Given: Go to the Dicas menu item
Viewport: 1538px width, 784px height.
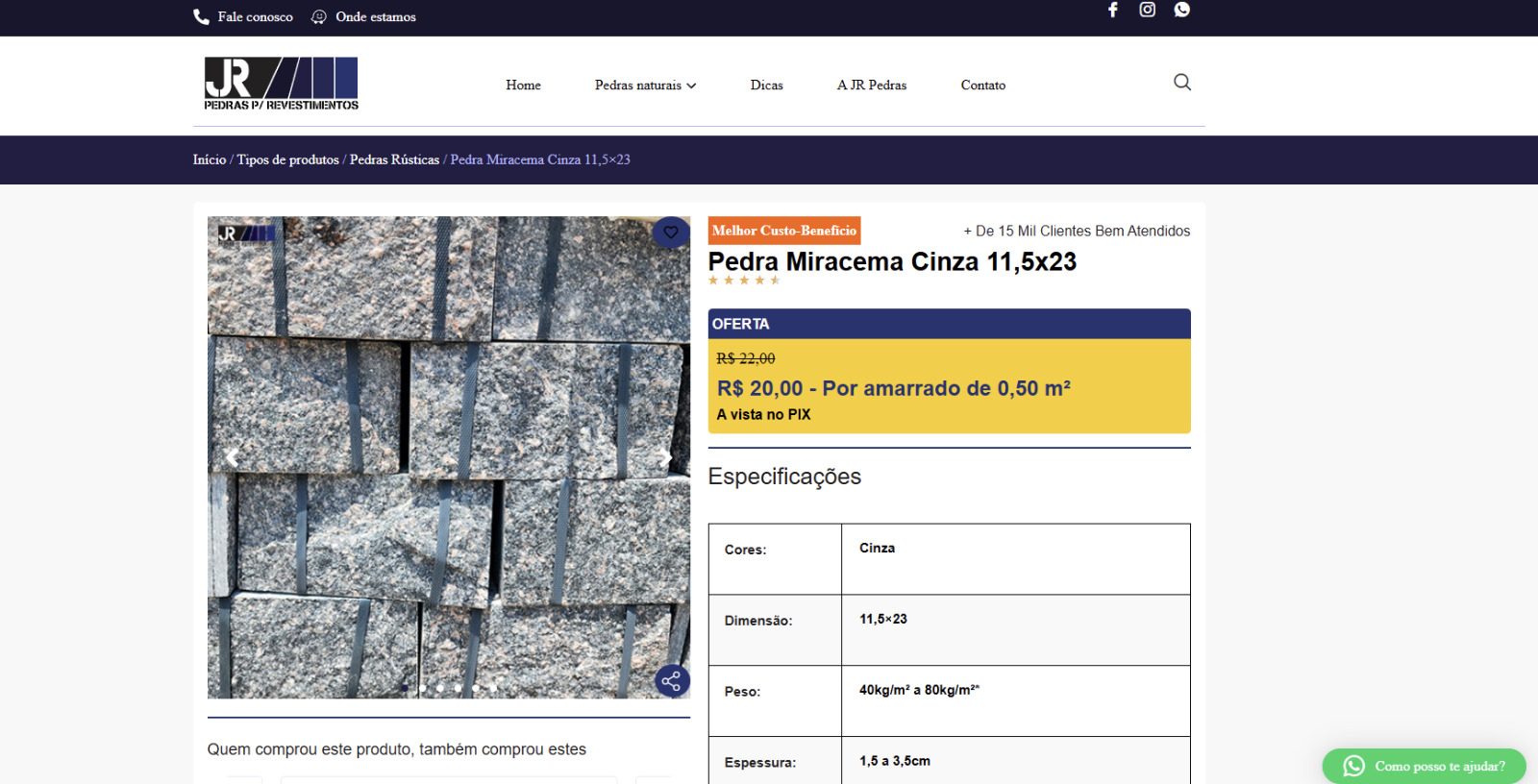Looking at the screenshot, I should pos(766,86).
